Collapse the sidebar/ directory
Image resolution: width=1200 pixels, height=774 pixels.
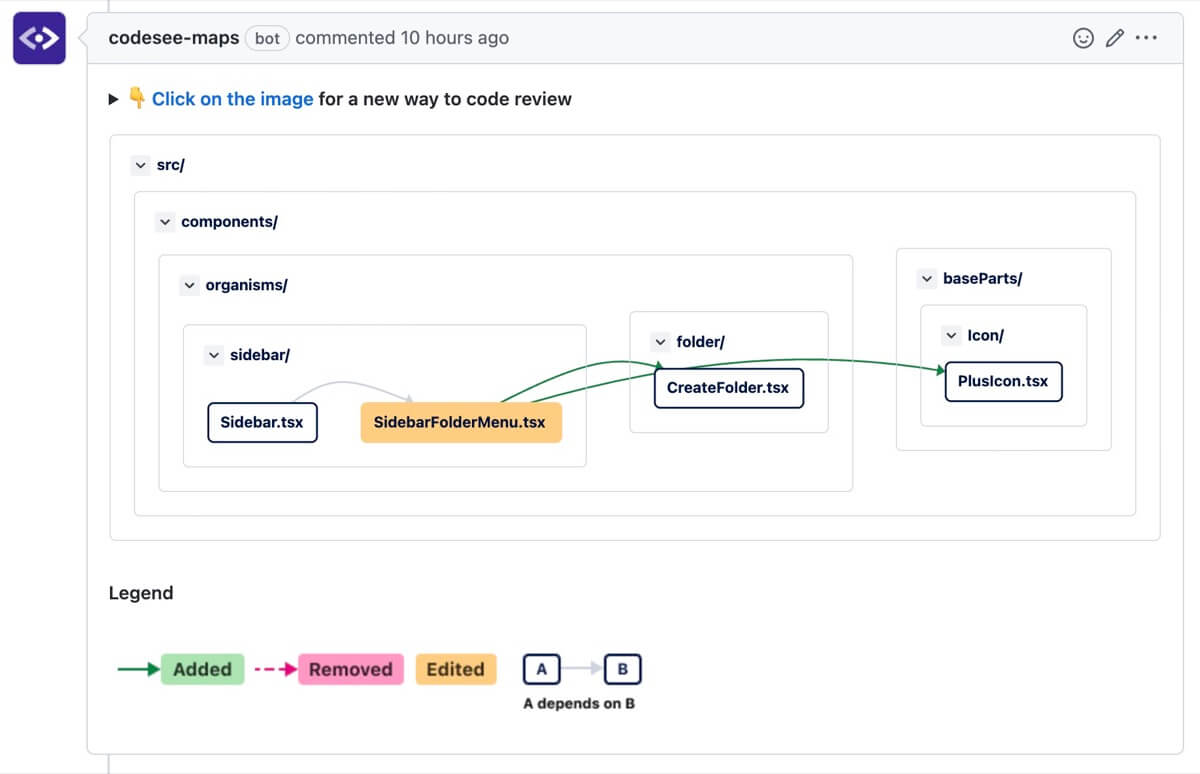(213, 354)
